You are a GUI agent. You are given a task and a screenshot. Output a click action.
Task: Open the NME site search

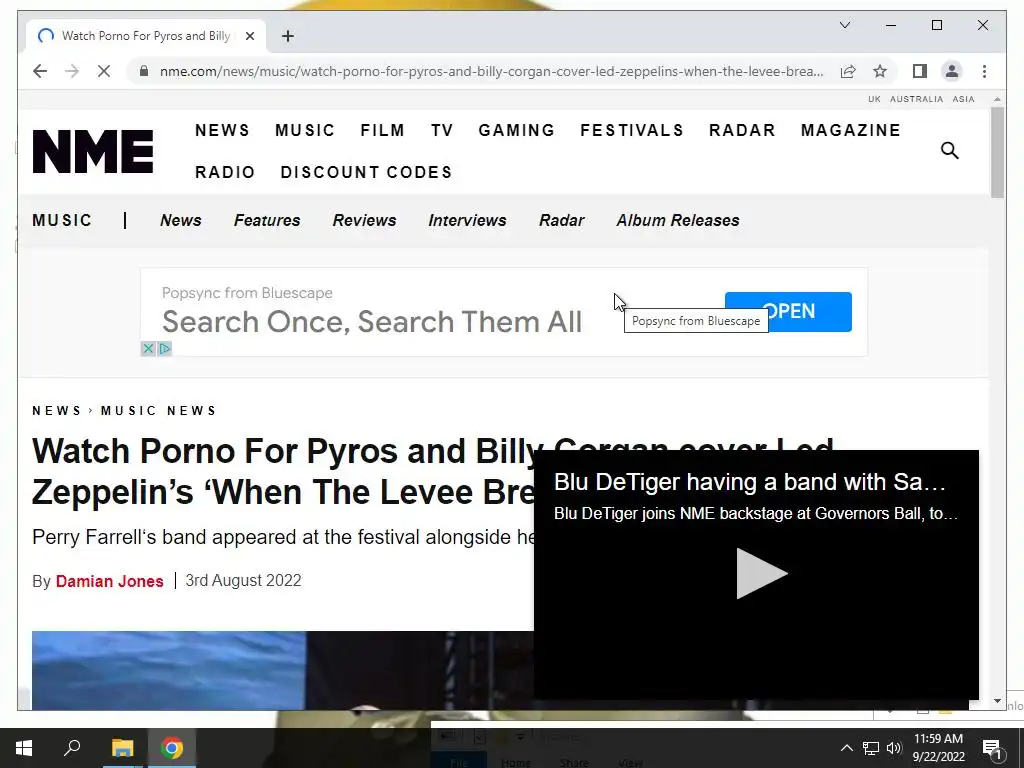pyautogui.click(x=950, y=151)
